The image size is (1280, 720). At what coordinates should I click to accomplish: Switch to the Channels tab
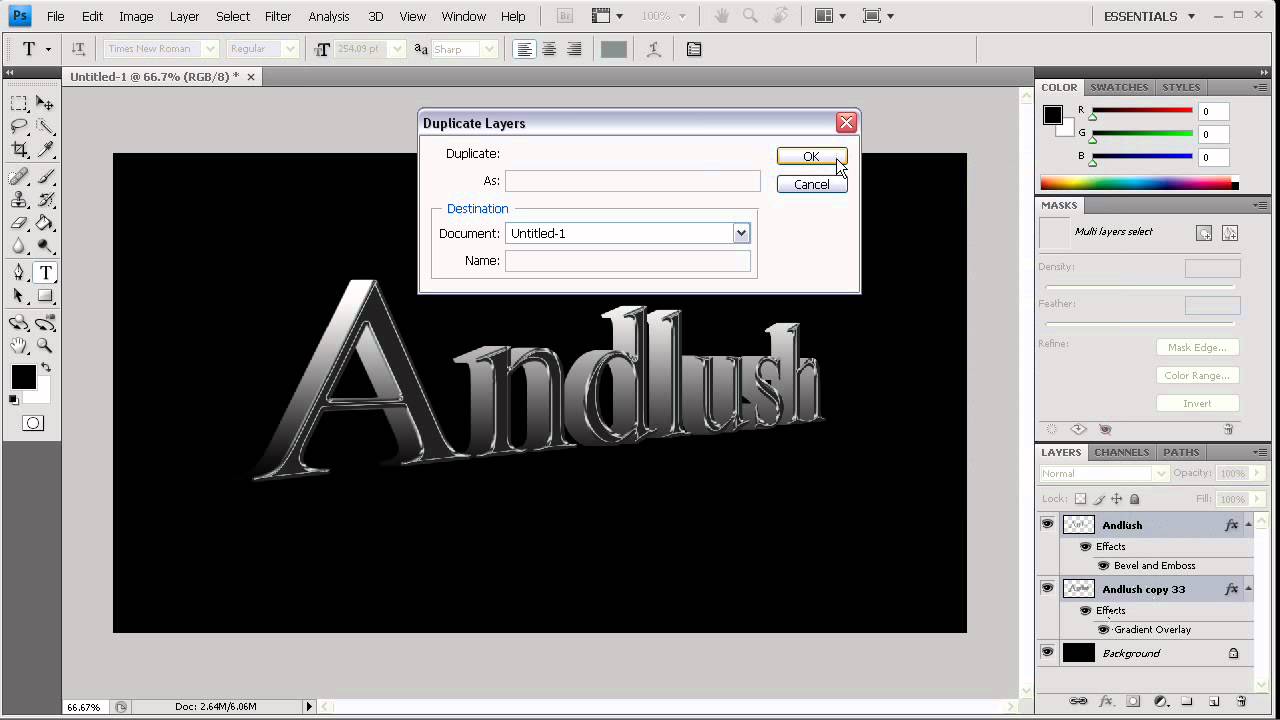tap(1121, 452)
